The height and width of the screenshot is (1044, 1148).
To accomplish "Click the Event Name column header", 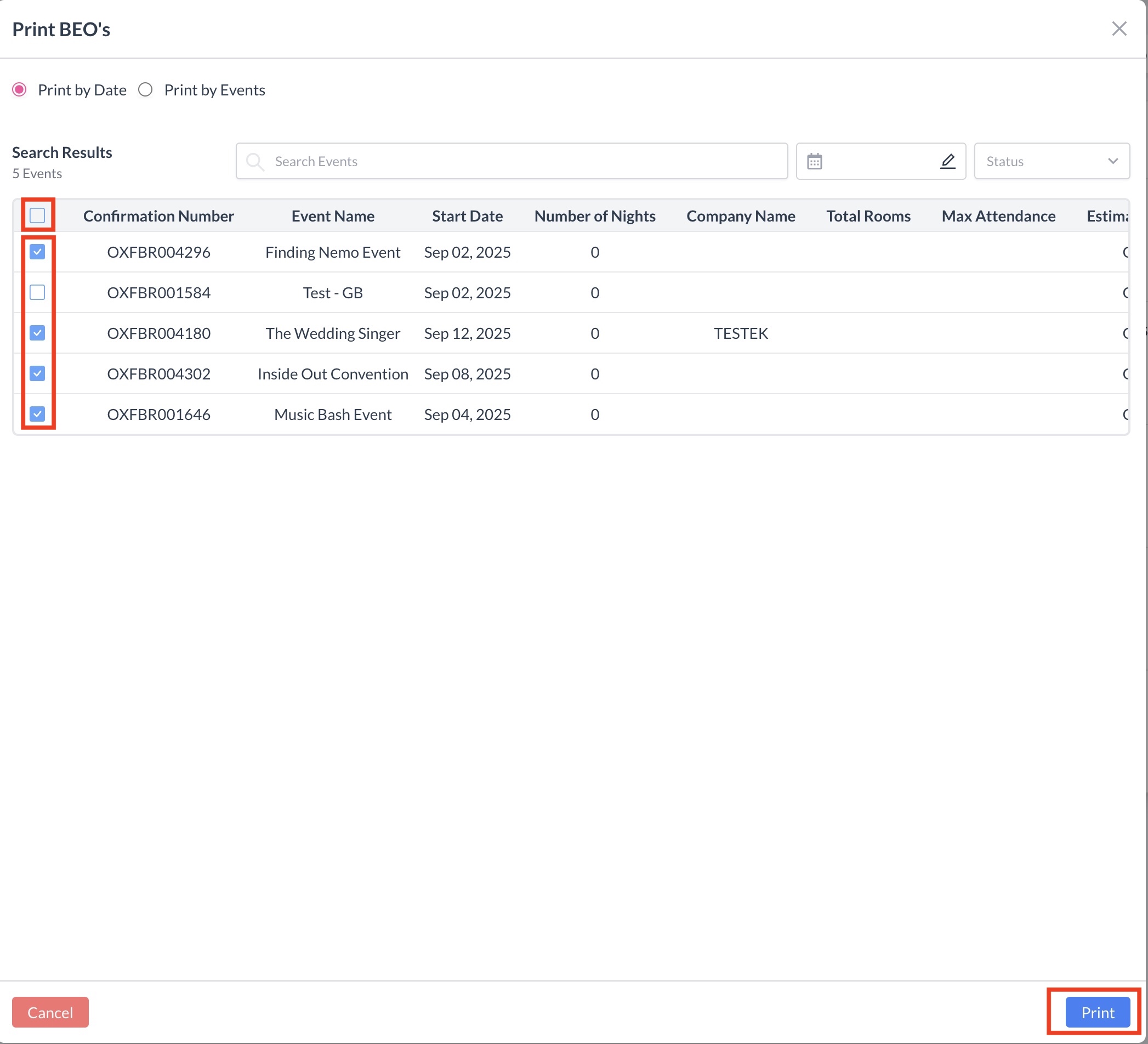I will [333, 216].
